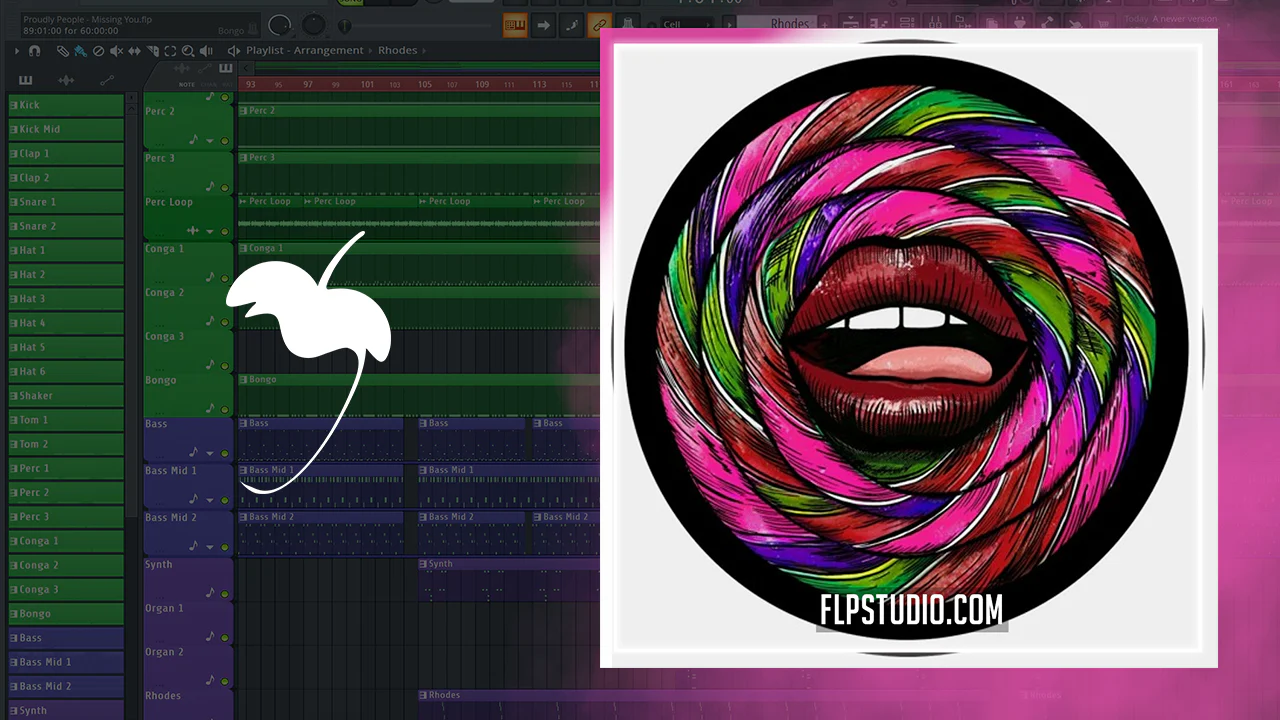Image resolution: width=1280 pixels, height=720 pixels.
Task: Select the Tom 2 pattern in the picker
Action: click(x=66, y=444)
